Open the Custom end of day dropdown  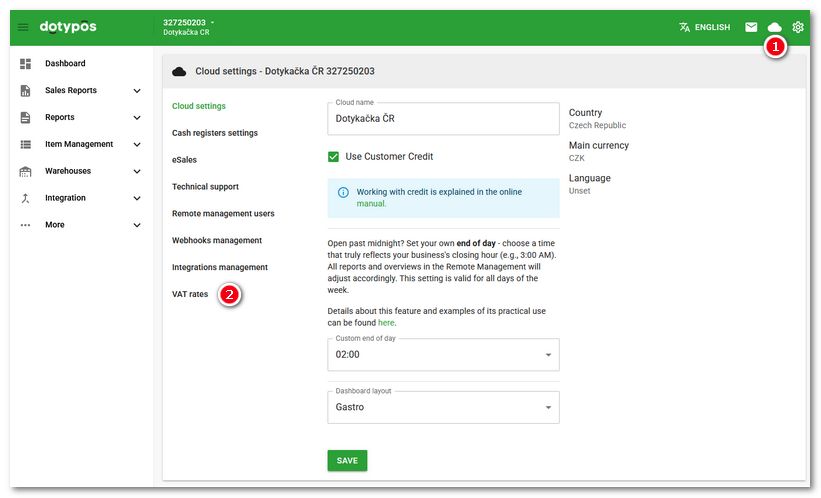click(443, 355)
